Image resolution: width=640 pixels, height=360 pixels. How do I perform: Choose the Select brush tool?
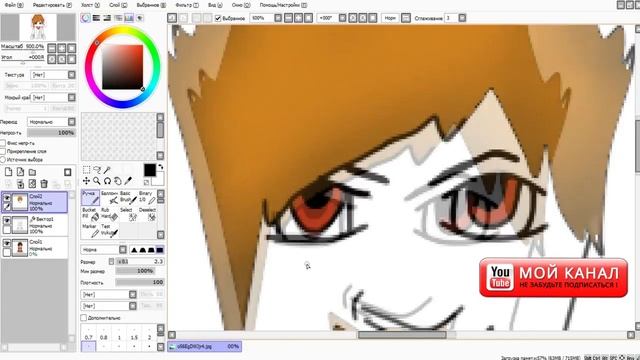tap(128, 214)
